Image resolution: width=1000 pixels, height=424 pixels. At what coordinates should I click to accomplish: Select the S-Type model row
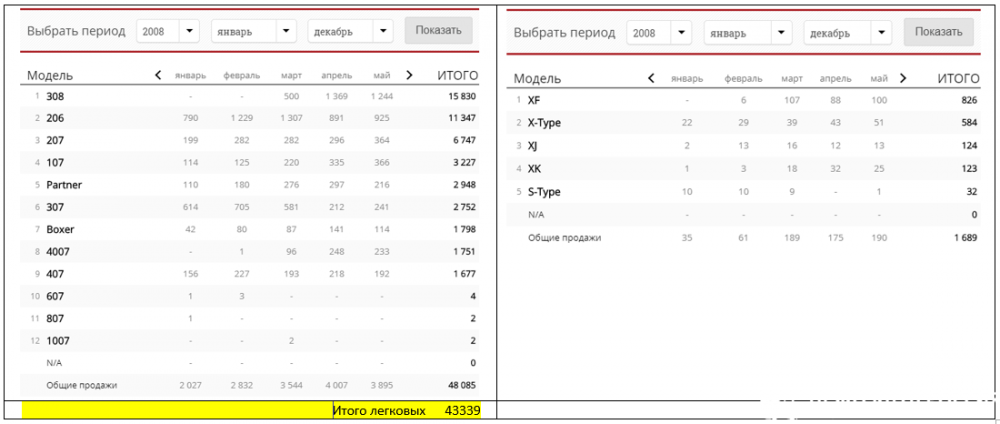(x=545, y=191)
